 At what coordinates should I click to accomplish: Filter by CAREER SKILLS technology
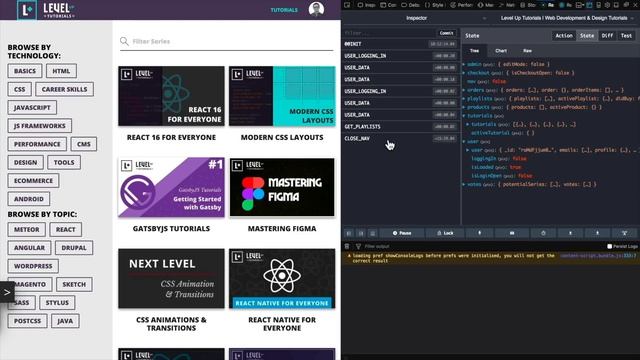pyautogui.click(x=64, y=89)
